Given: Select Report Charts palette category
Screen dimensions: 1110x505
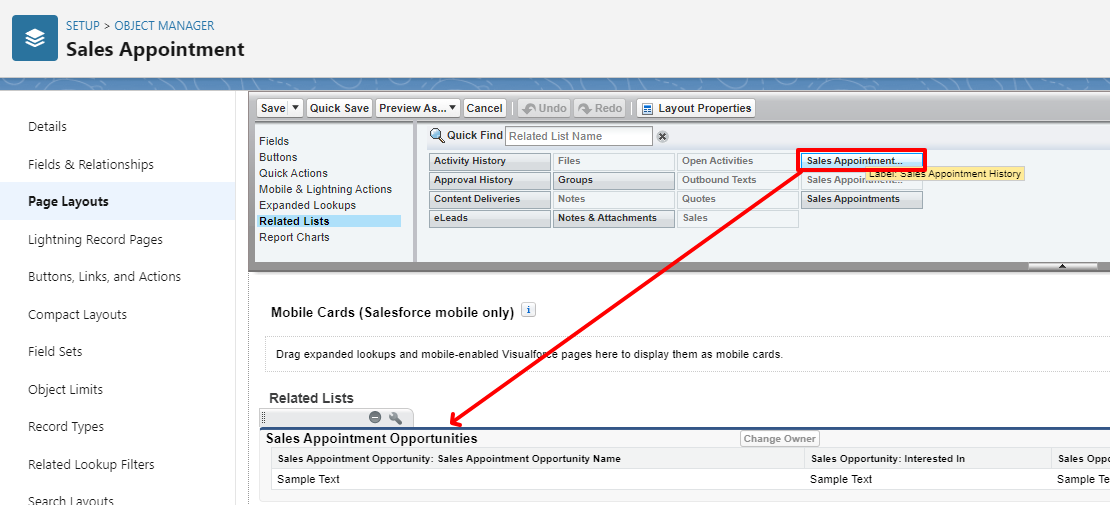Looking at the screenshot, I should [294, 237].
